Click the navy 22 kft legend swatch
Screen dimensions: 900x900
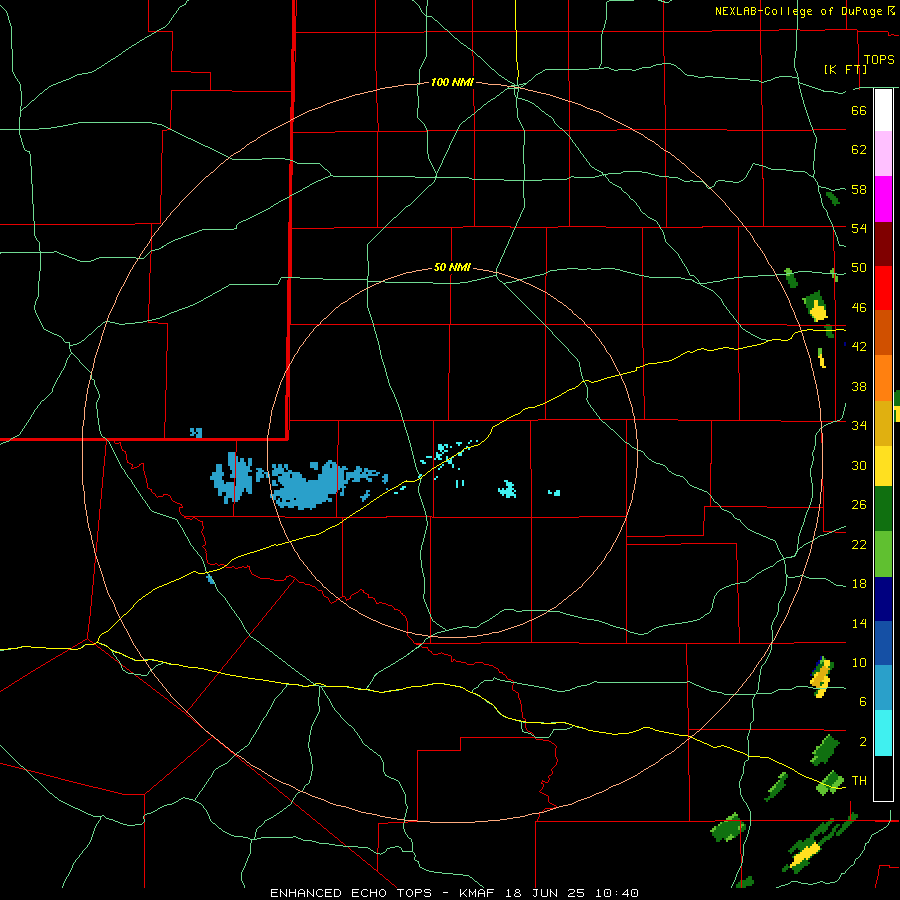pyautogui.click(x=883, y=599)
